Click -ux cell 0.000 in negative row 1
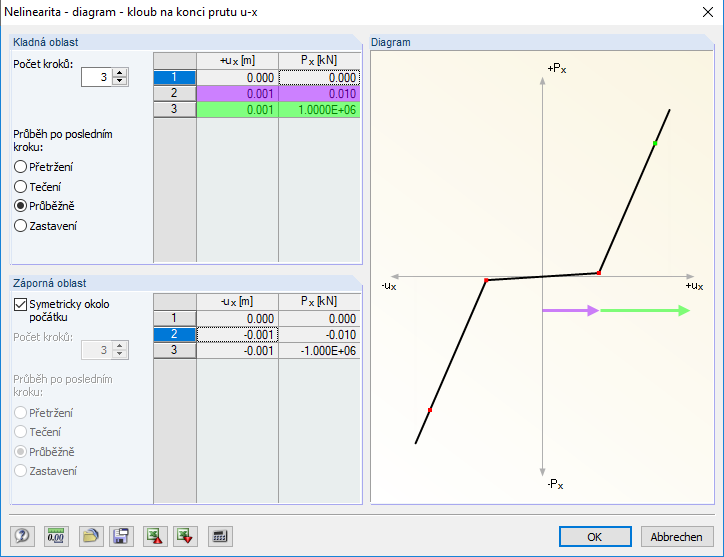Image resolution: width=724 pixels, height=557 pixels. pos(237,319)
